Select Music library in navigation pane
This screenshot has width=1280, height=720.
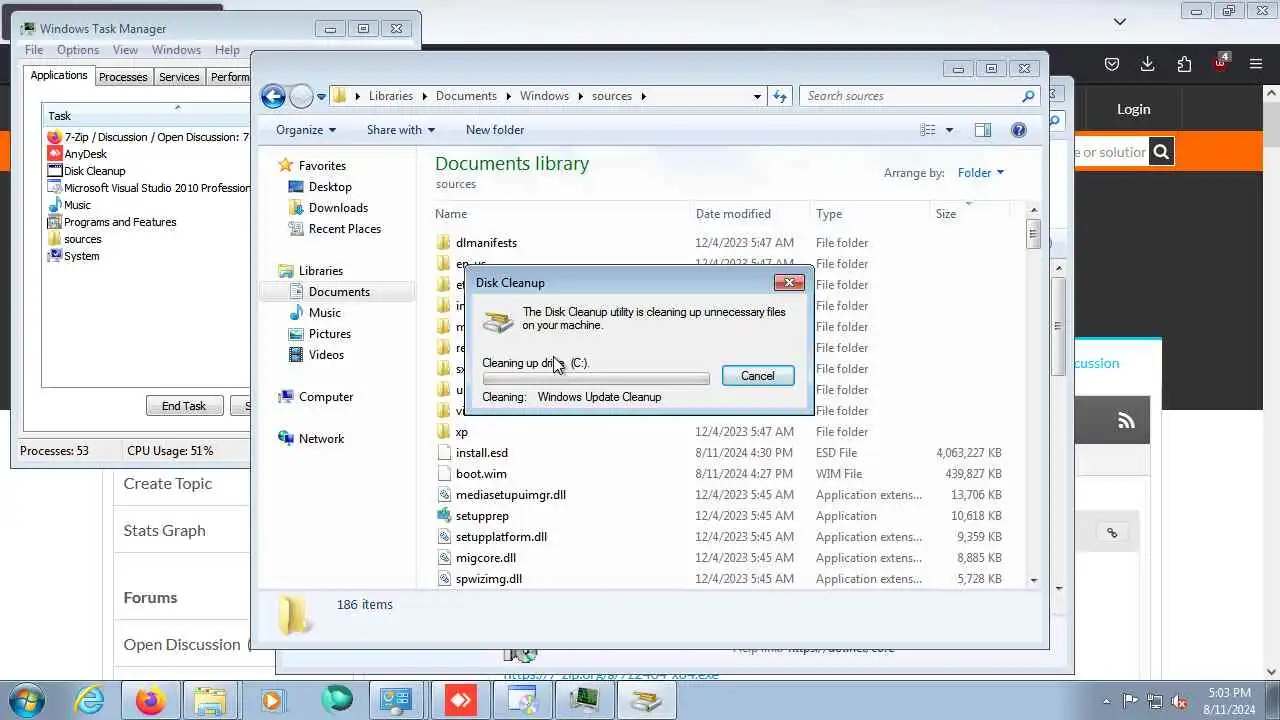tap(324, 313)
